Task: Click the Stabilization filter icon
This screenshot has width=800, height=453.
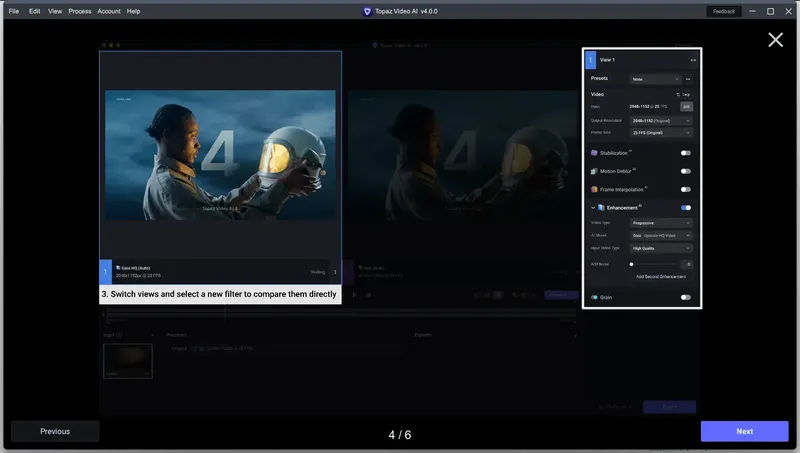Action: coord(594,153)
